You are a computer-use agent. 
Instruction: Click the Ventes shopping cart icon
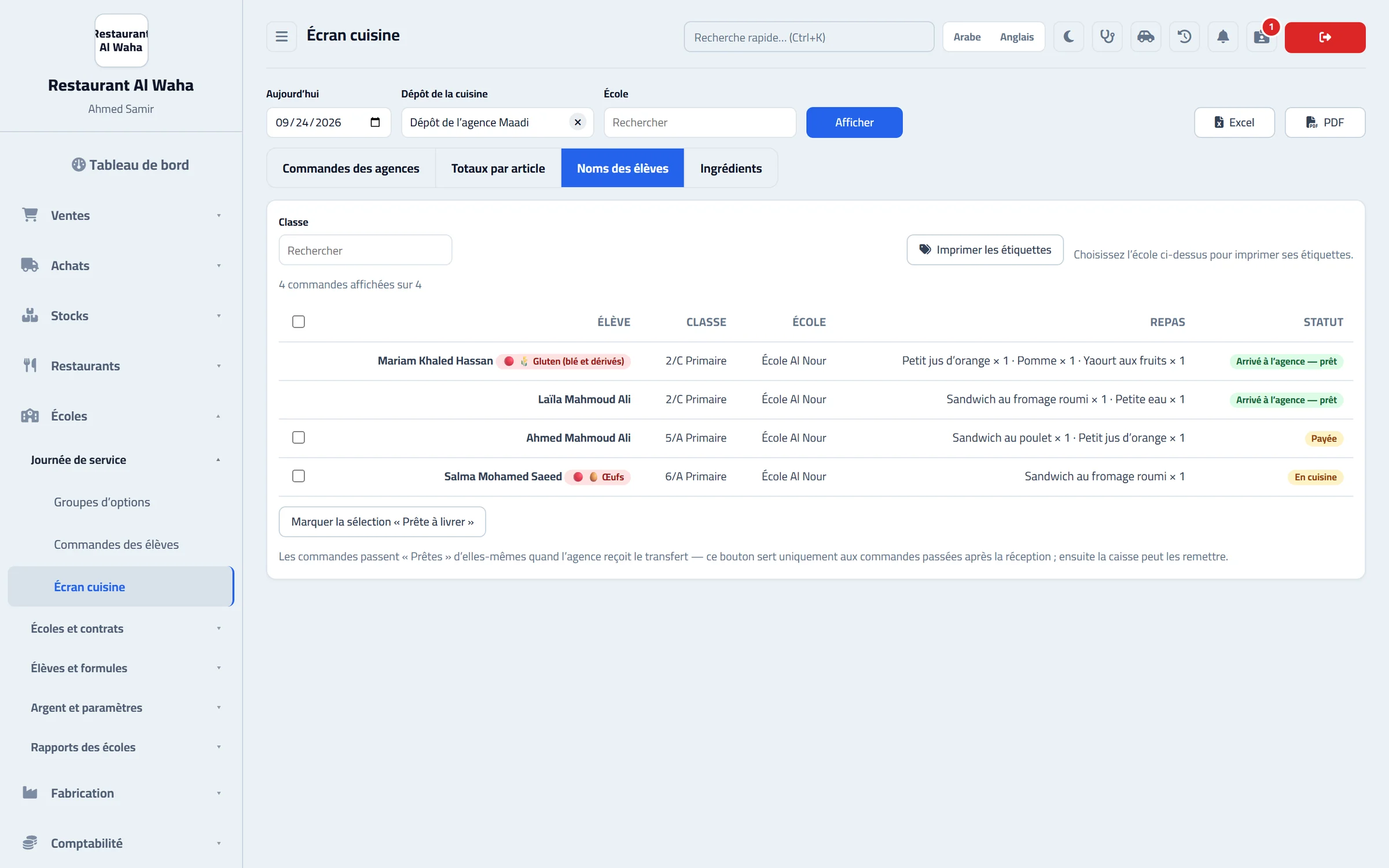pos(30,215)
